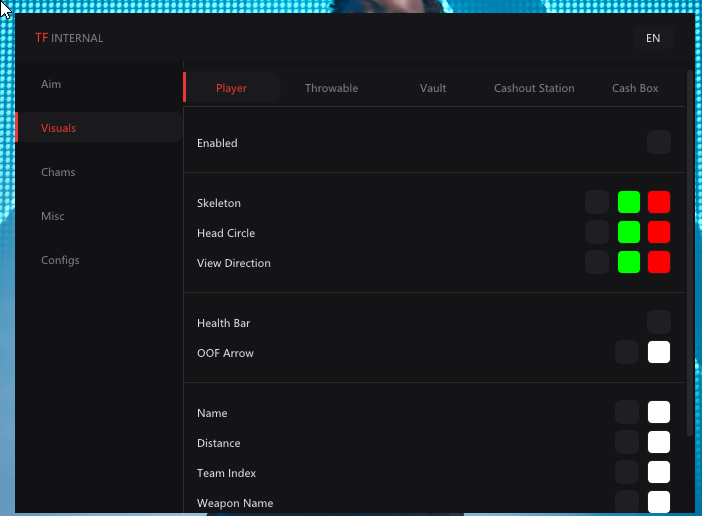Open Name white color swatch
The width and height of the screenshot is (702, 516).
coord(659,412)
